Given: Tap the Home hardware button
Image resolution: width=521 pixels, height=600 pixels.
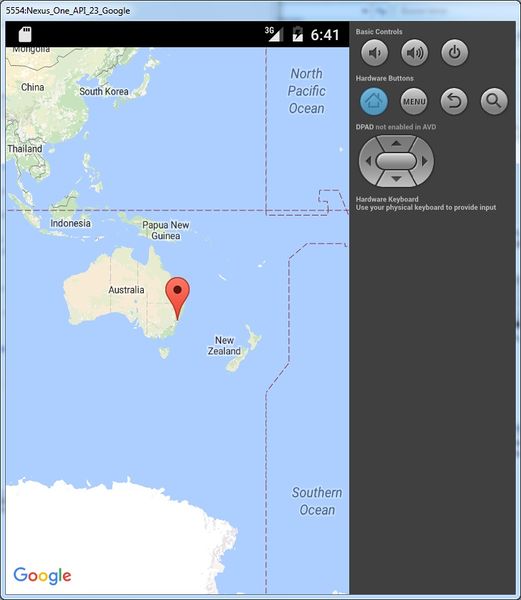Looking at the screenshot, I should [x=374, y=101].
